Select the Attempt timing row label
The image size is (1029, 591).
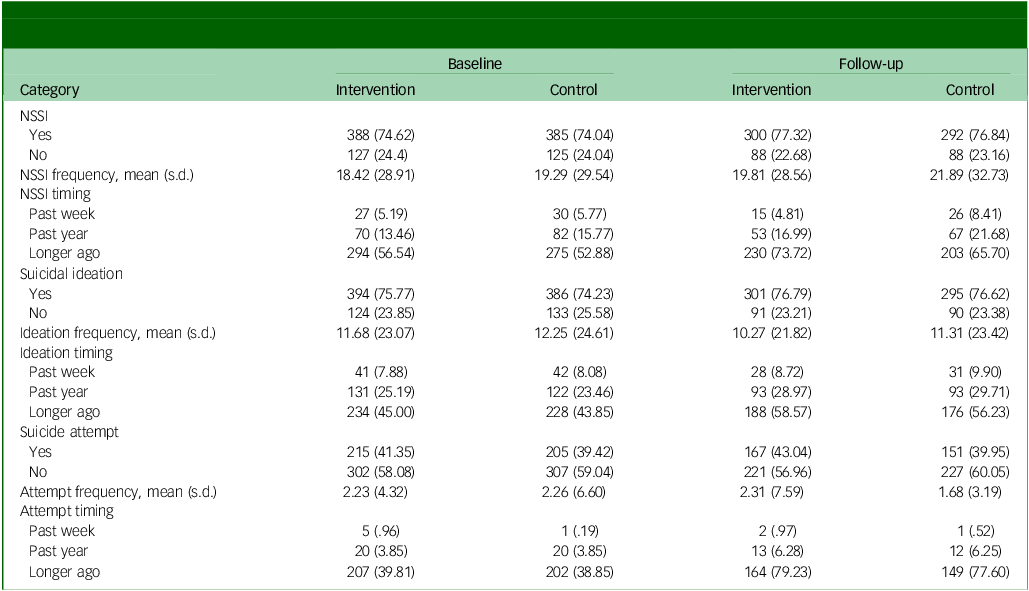click(x=67, y=511)
